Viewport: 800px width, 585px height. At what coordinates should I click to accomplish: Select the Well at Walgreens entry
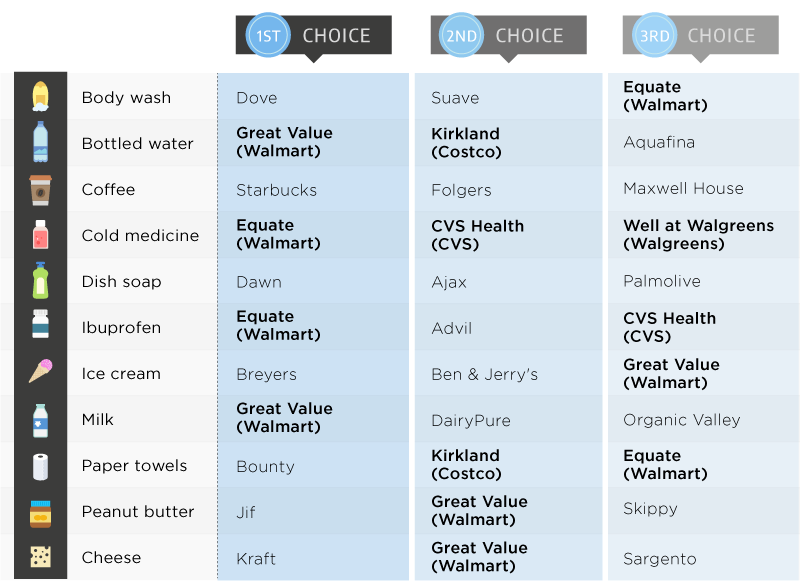698,235
